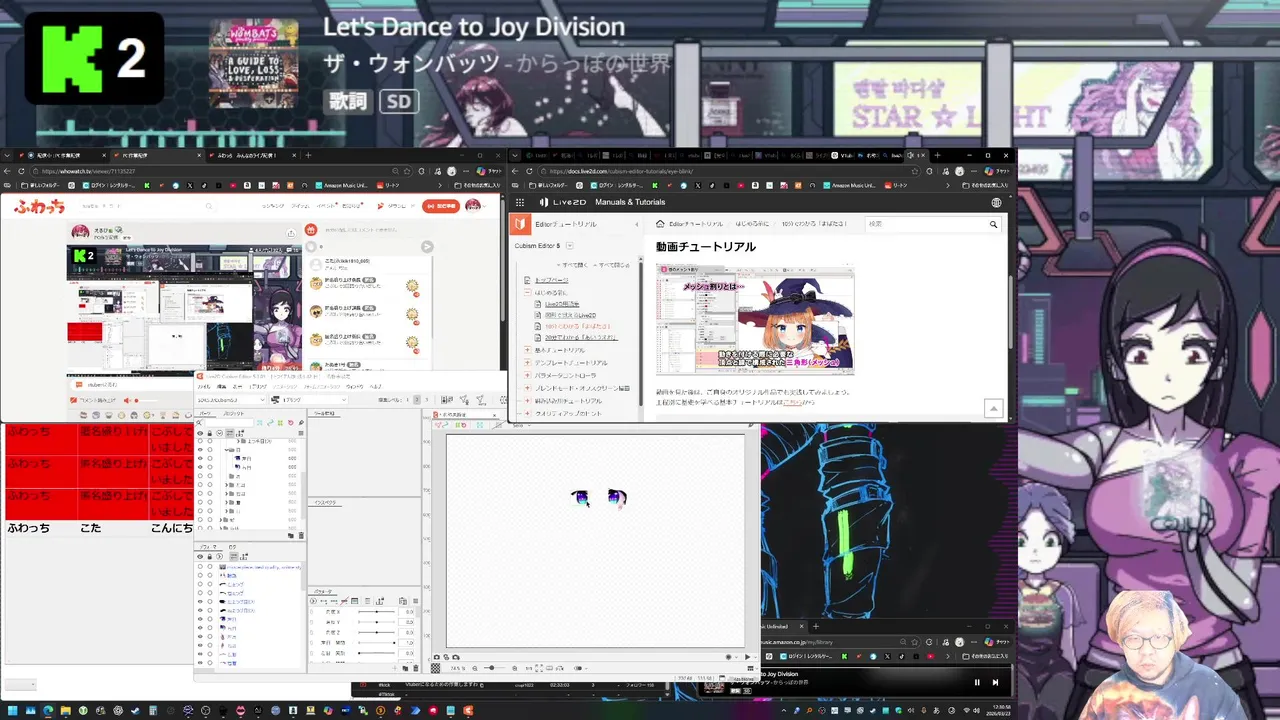Open the gift icon beside comment box
The width and height of the screenshot is (1280, 720).
[311, 229]
